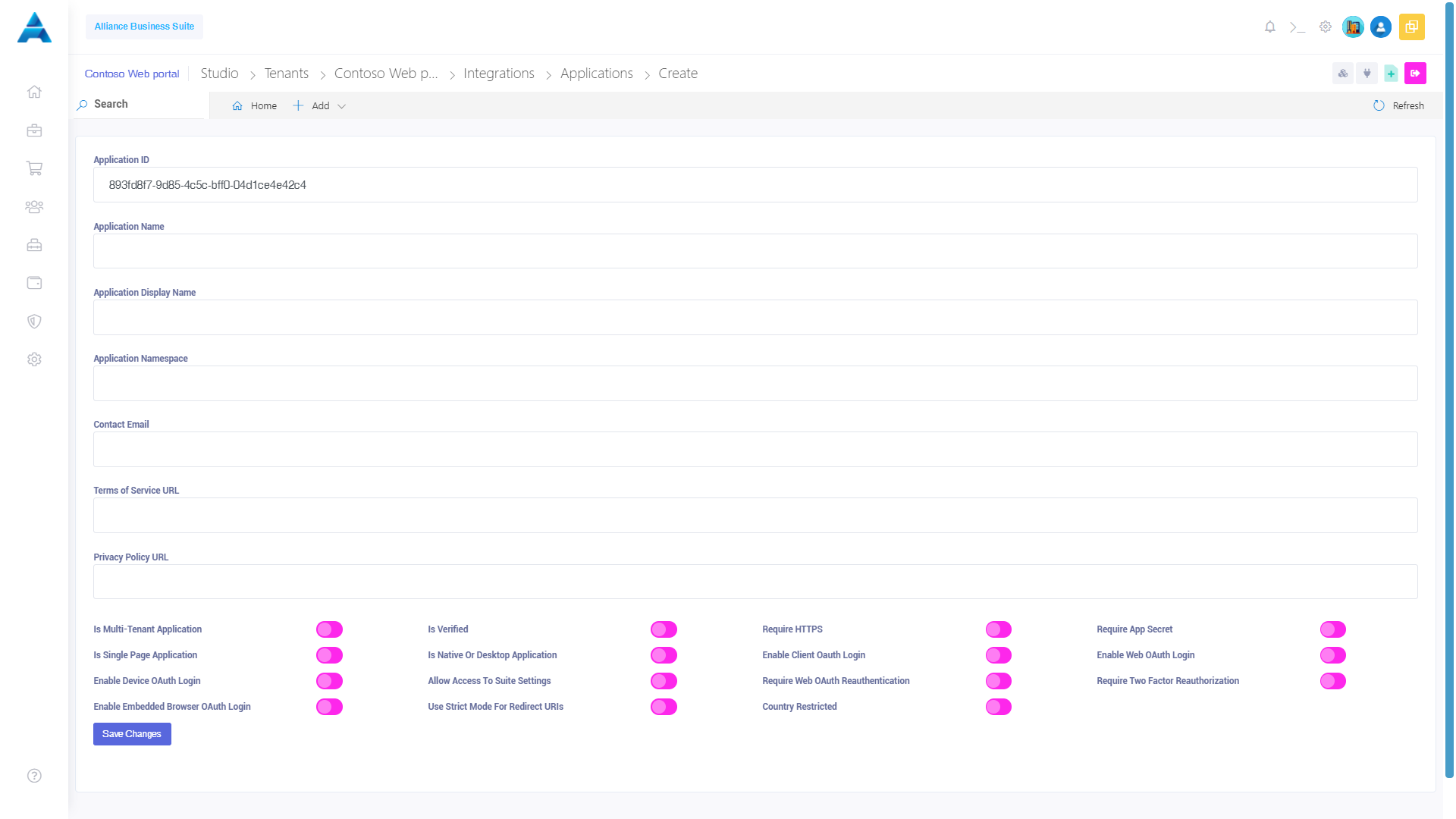This screenshot has height=819, width=1456.
Task: Toggle Country Restricted switch
Action: coord(999,707)
